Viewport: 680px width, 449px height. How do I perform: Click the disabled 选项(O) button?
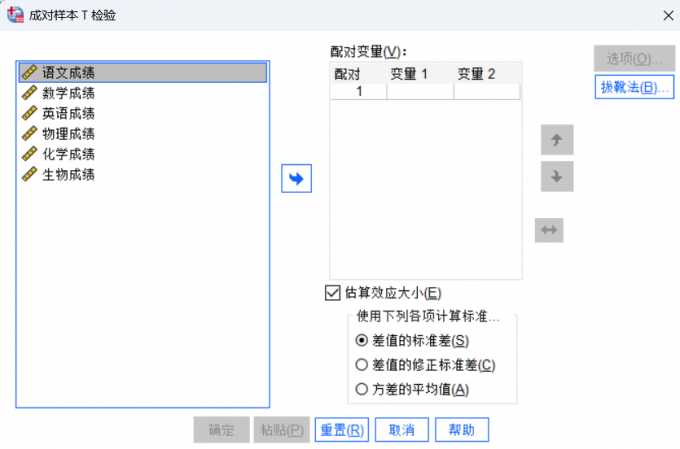coord(634,59)
